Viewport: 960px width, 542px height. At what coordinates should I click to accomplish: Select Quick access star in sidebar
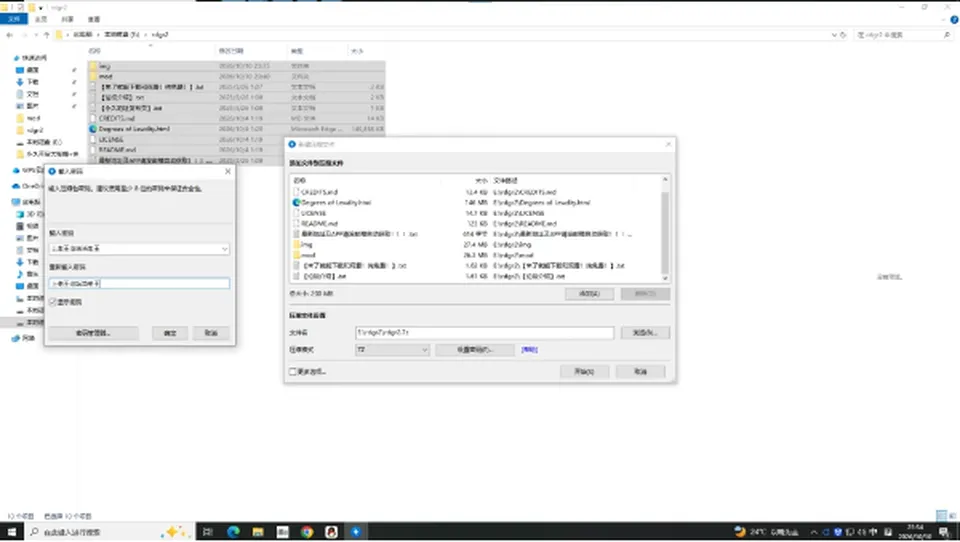click(16, 58)
